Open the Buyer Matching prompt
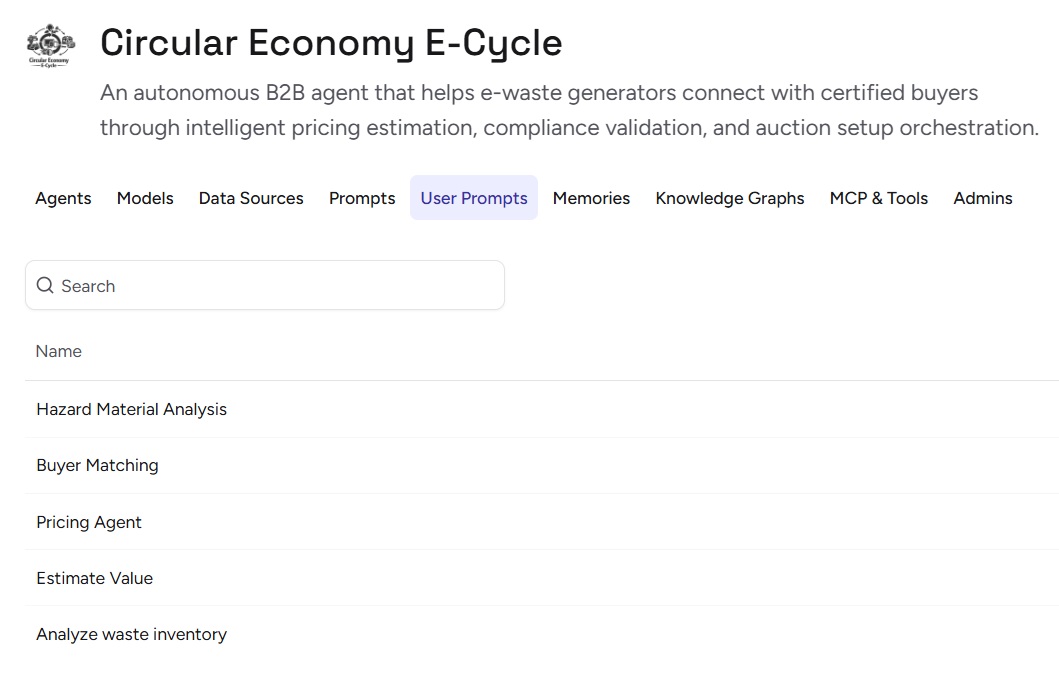 pos(97,465)
